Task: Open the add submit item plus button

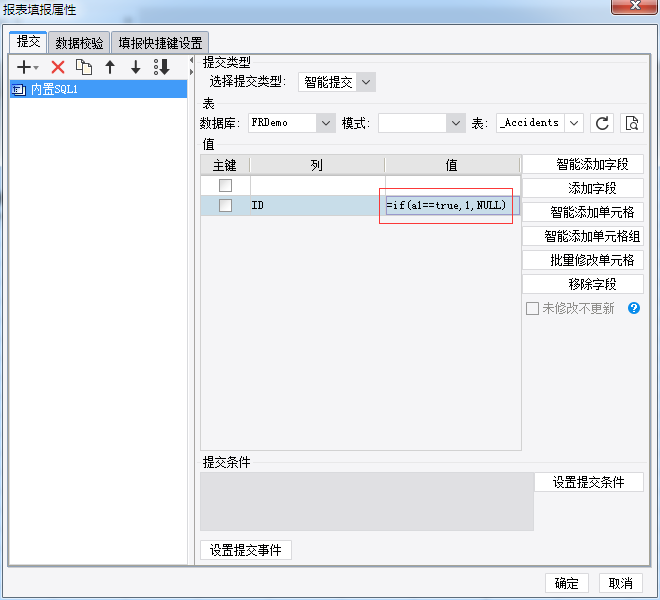Action: point(27,67)
